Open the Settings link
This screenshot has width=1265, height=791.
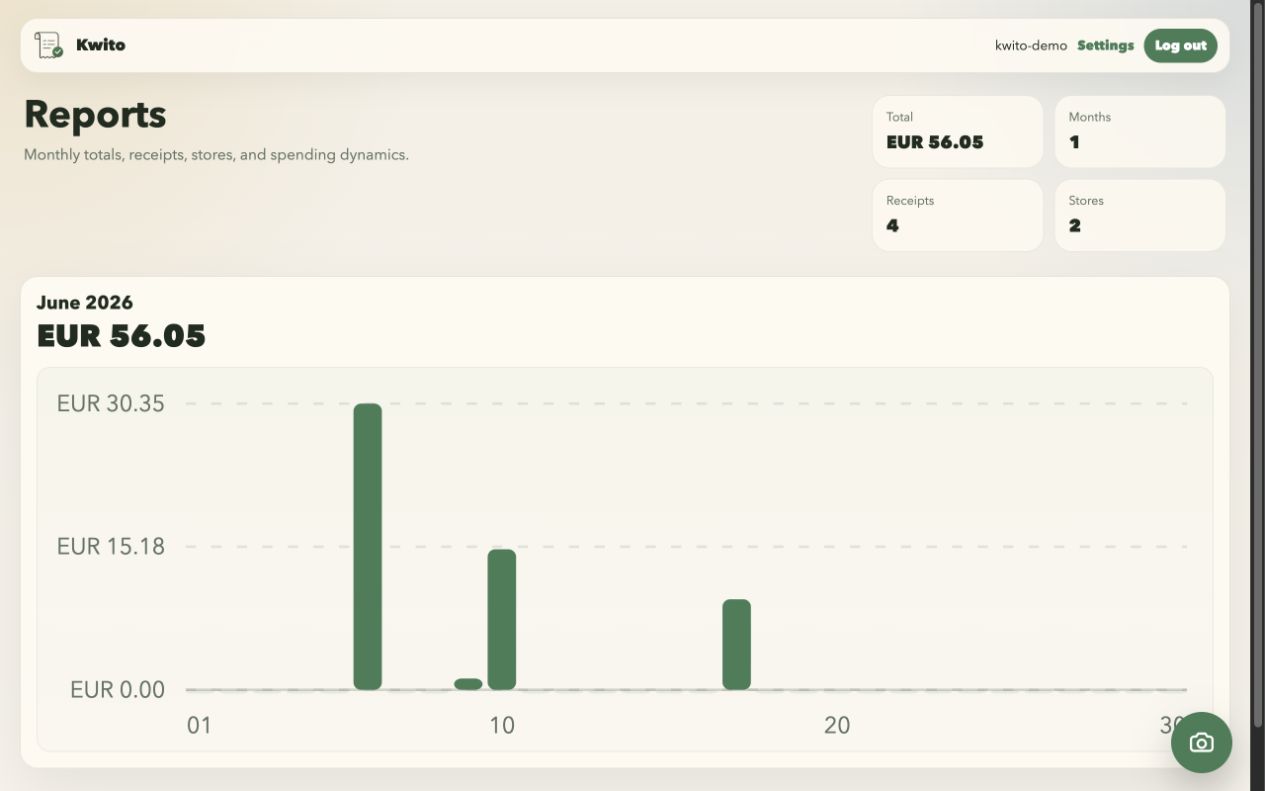(x=1105, y=45)
